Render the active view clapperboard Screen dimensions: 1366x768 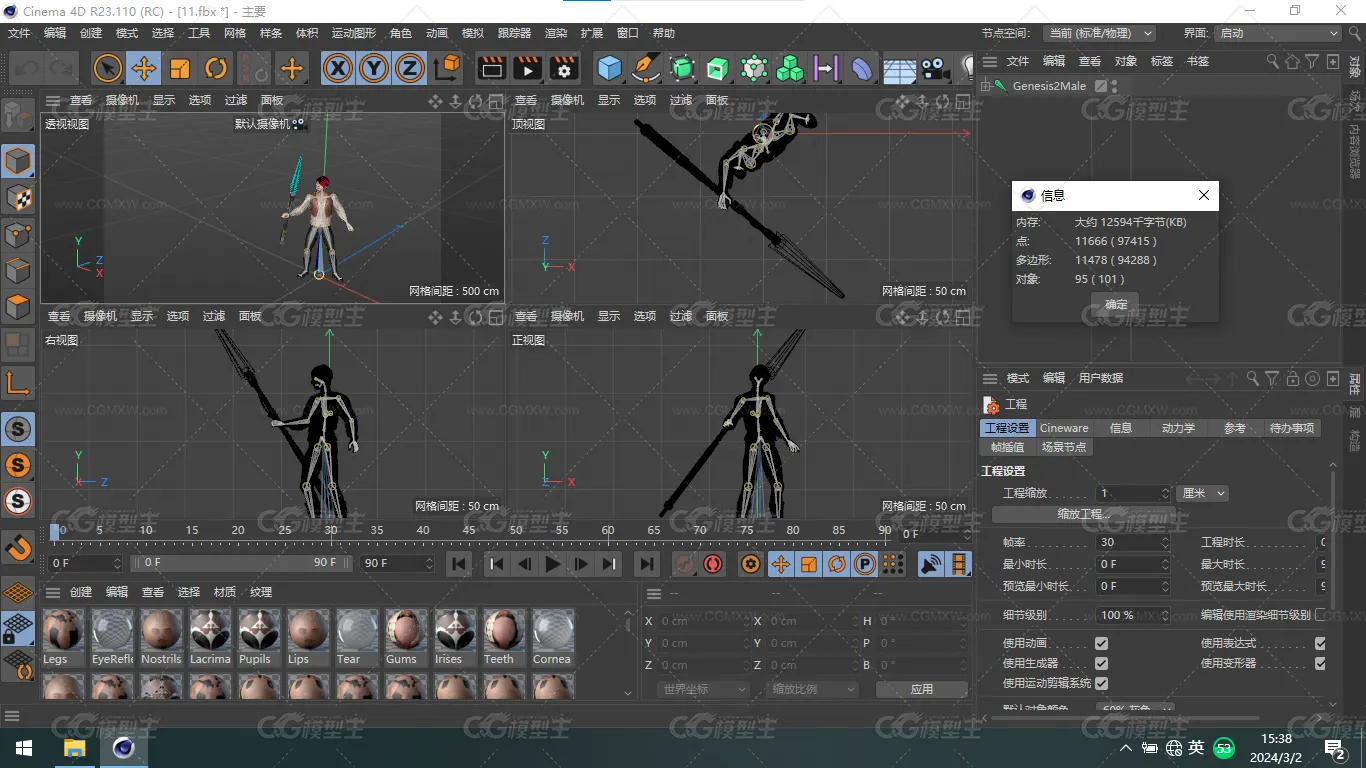492,68
